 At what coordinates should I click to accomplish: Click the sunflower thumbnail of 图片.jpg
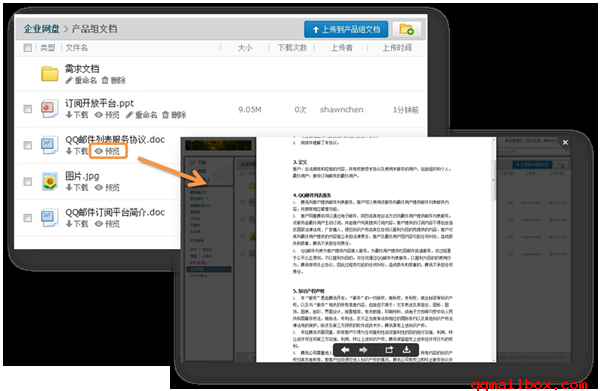point(50,181)
